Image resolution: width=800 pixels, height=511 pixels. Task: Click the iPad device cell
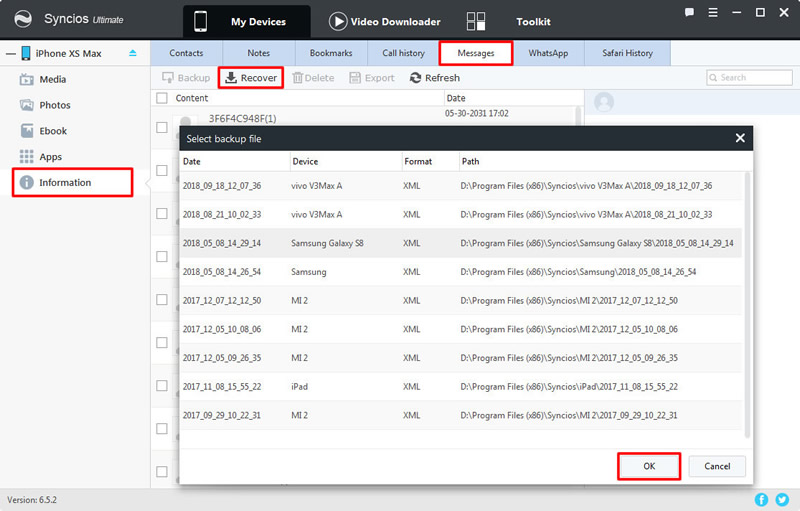point(299,387)
